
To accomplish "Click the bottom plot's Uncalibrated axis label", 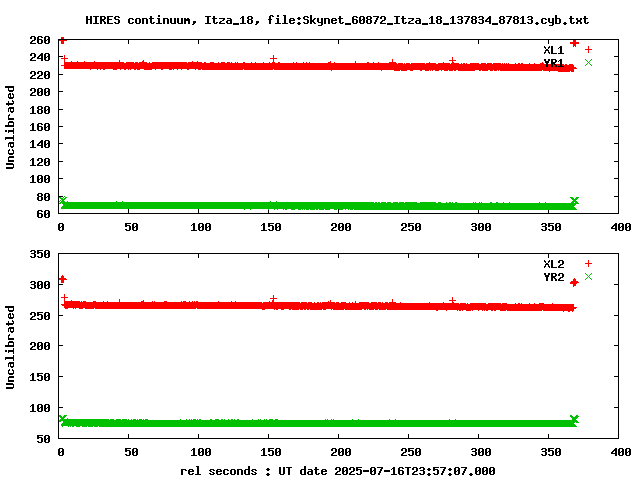I will (10, 347).
